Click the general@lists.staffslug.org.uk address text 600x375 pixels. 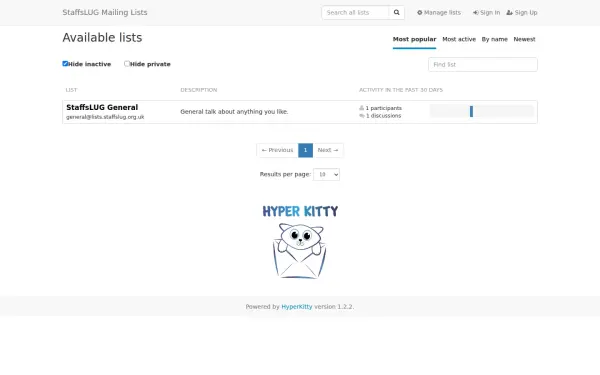[x=105, y=117]
